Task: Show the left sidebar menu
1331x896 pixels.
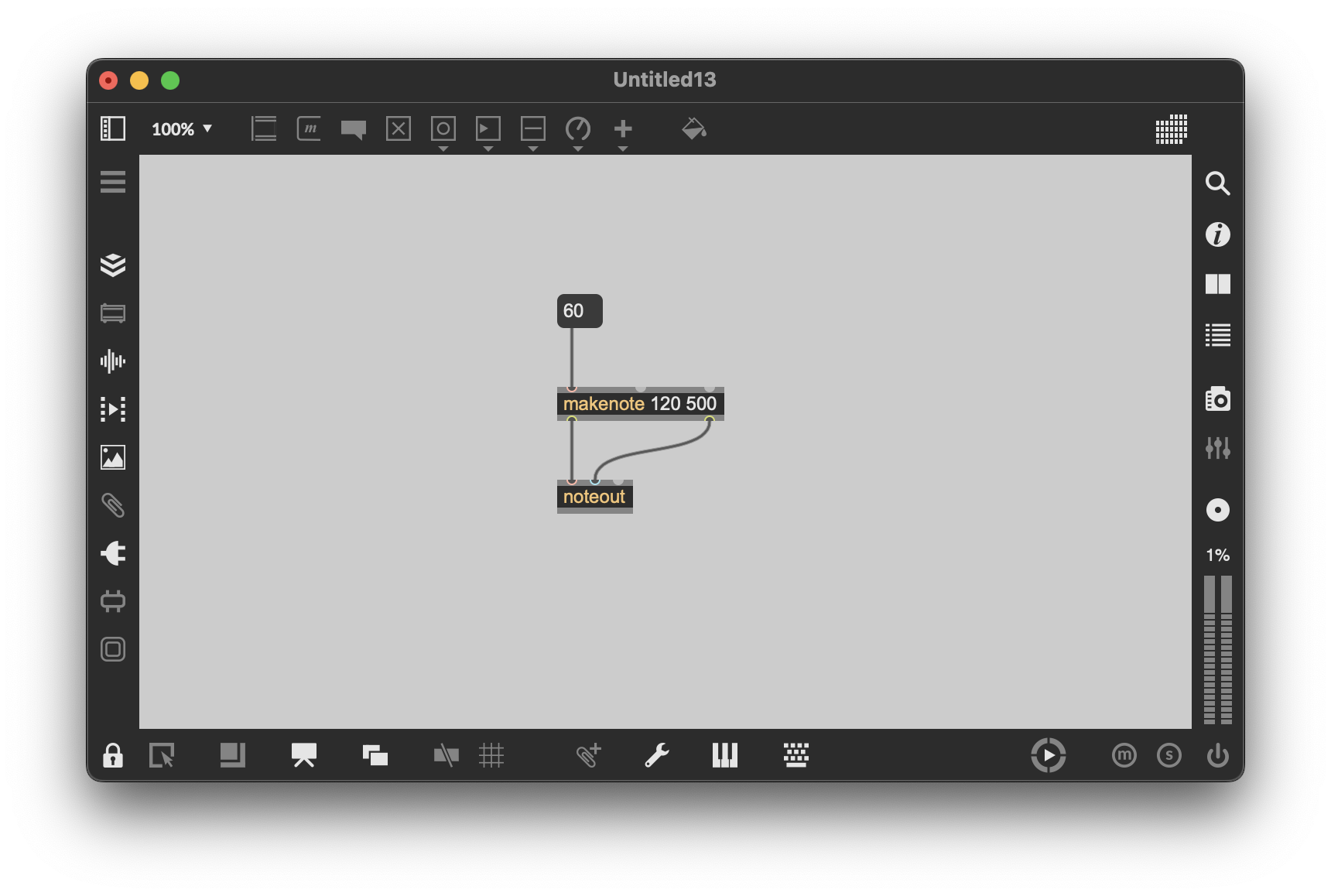Action: point(113,183)
